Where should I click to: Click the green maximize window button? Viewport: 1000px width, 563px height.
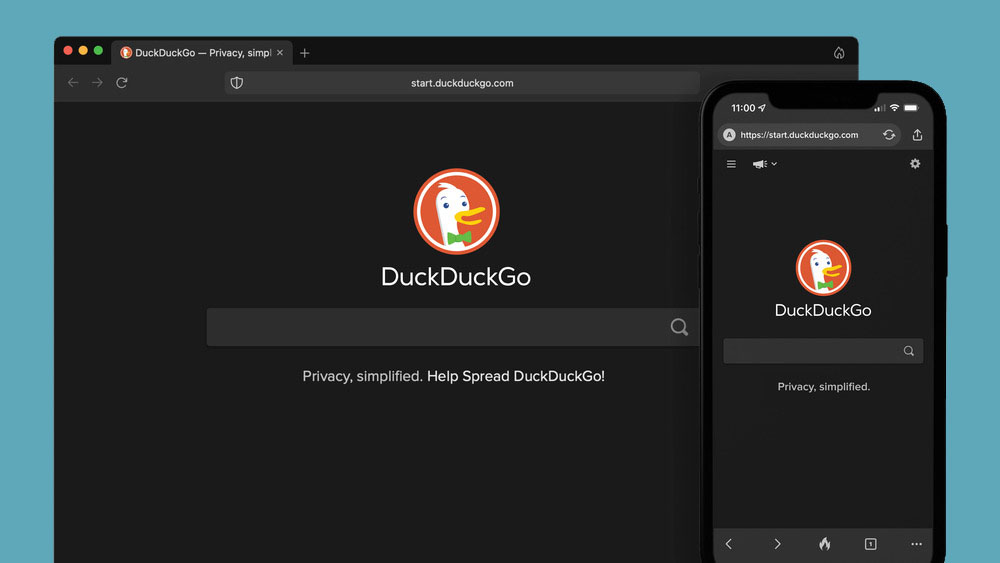point(98,50)
